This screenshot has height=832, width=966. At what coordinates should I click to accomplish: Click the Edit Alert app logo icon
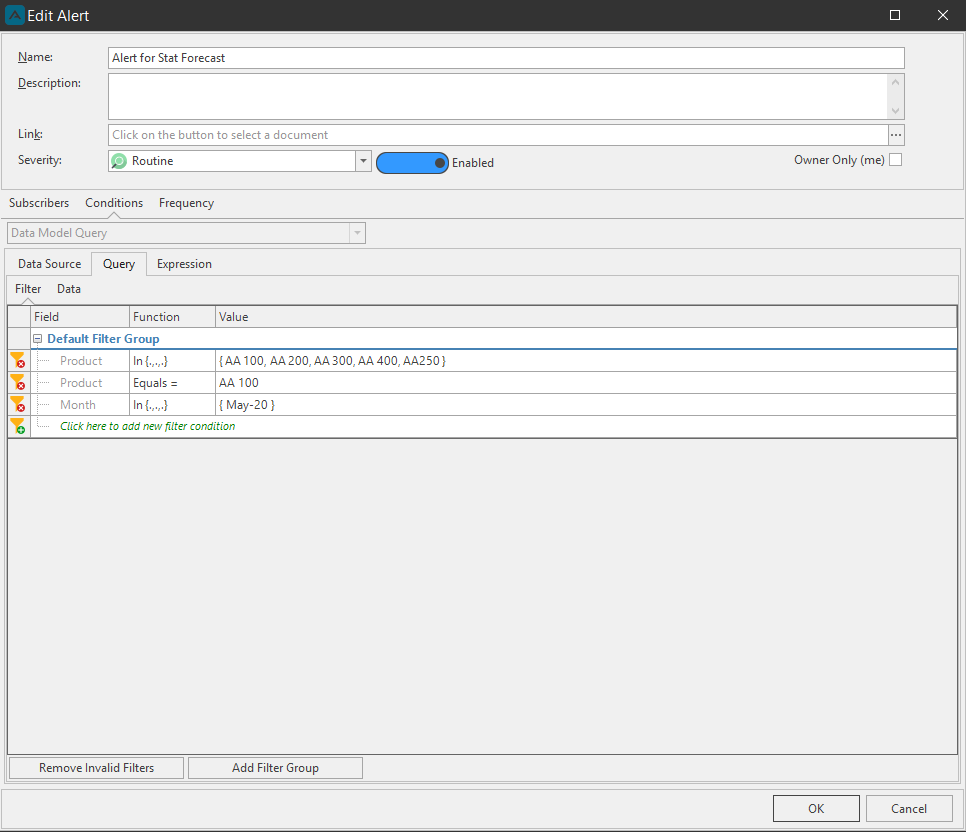14,15
